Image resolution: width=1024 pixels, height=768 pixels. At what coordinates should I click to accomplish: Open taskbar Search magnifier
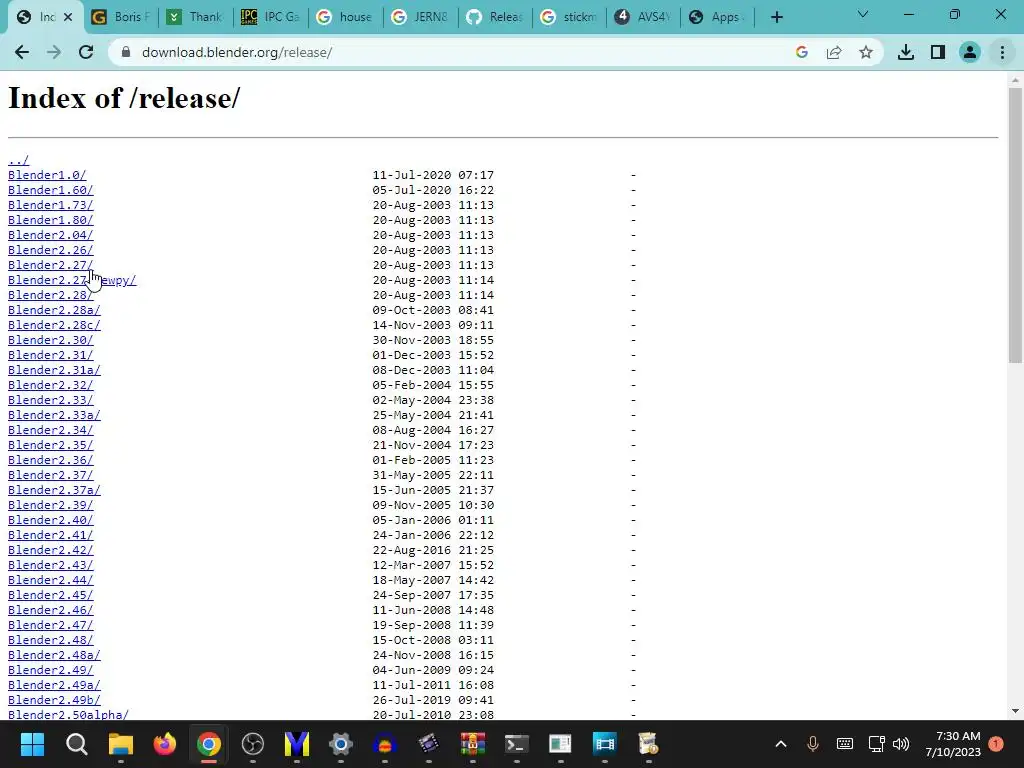point(76,744)
